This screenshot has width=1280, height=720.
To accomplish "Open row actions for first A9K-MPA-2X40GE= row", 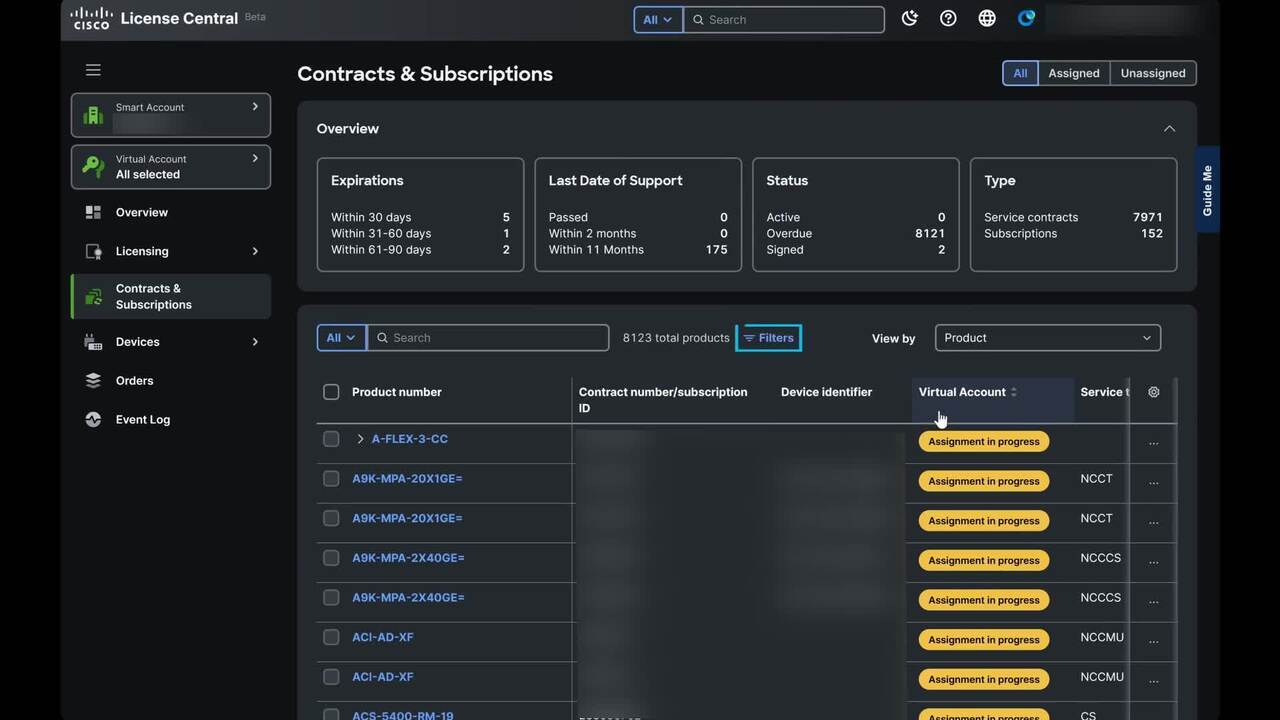I will pyautogui.click(x=1153, y=561).
